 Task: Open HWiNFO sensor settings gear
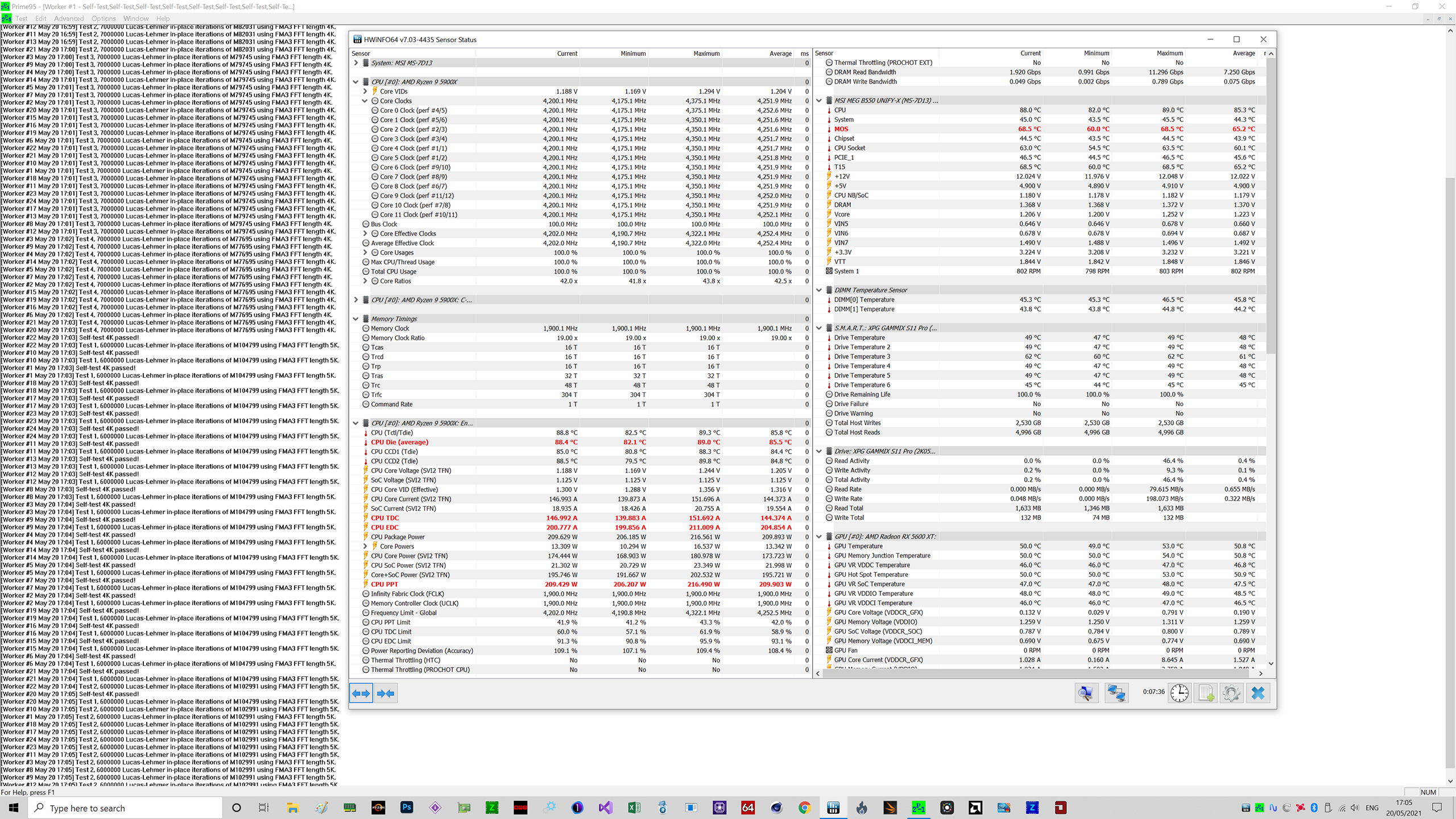point(1231,693)
